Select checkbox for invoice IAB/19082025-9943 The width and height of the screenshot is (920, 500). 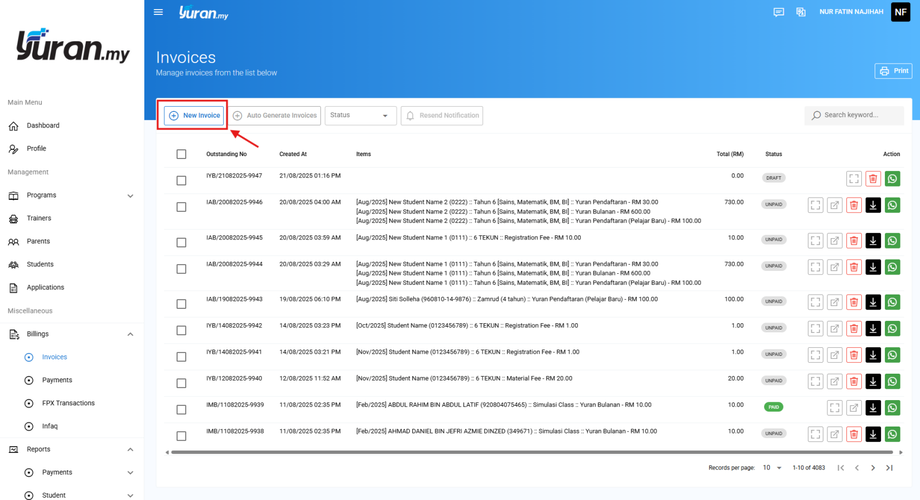coord(181,303)
